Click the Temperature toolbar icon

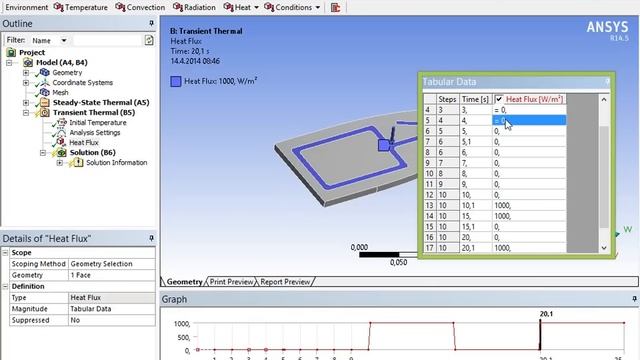click(58, 7)
